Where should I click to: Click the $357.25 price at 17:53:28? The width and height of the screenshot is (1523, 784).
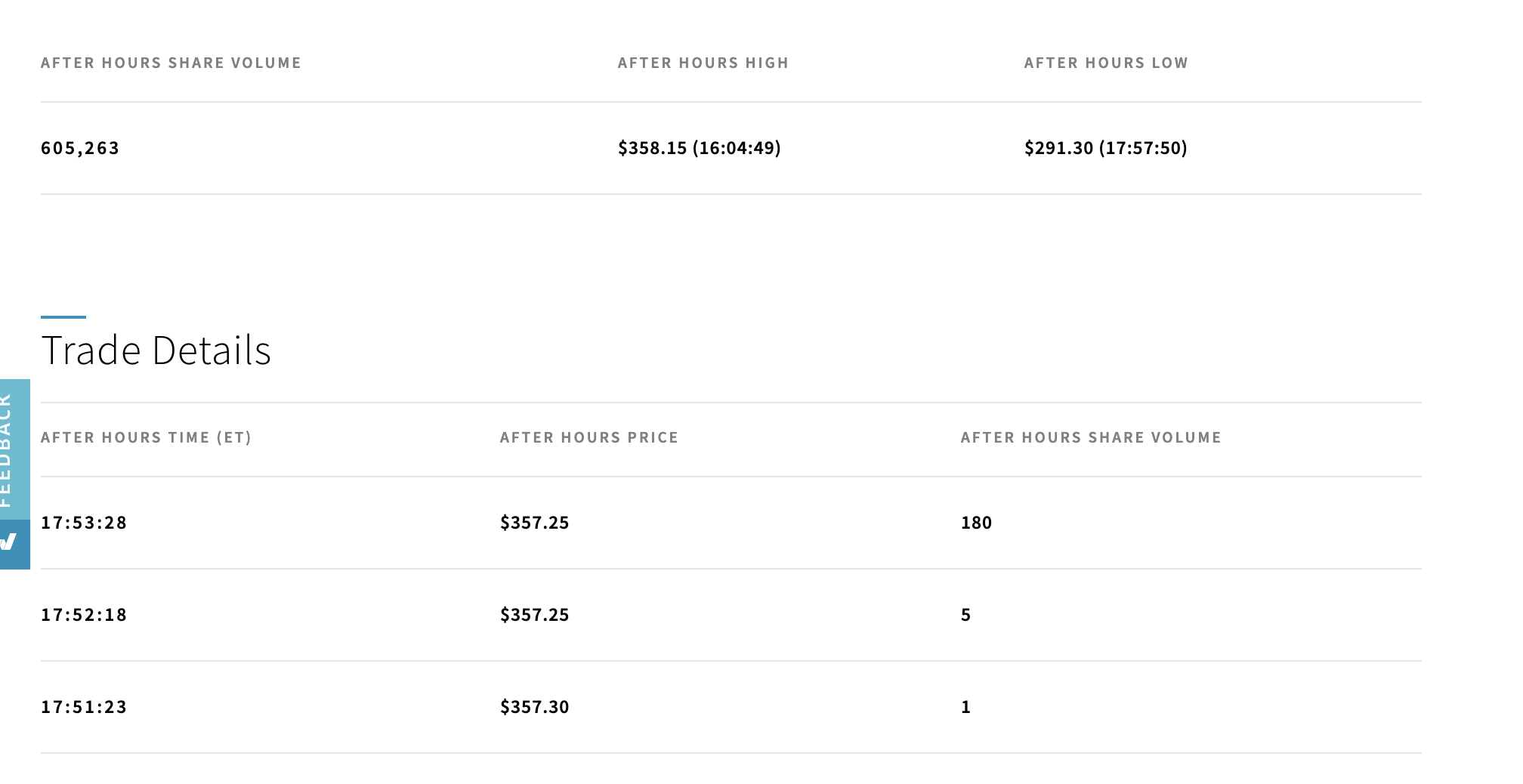[x=534, y=523]
